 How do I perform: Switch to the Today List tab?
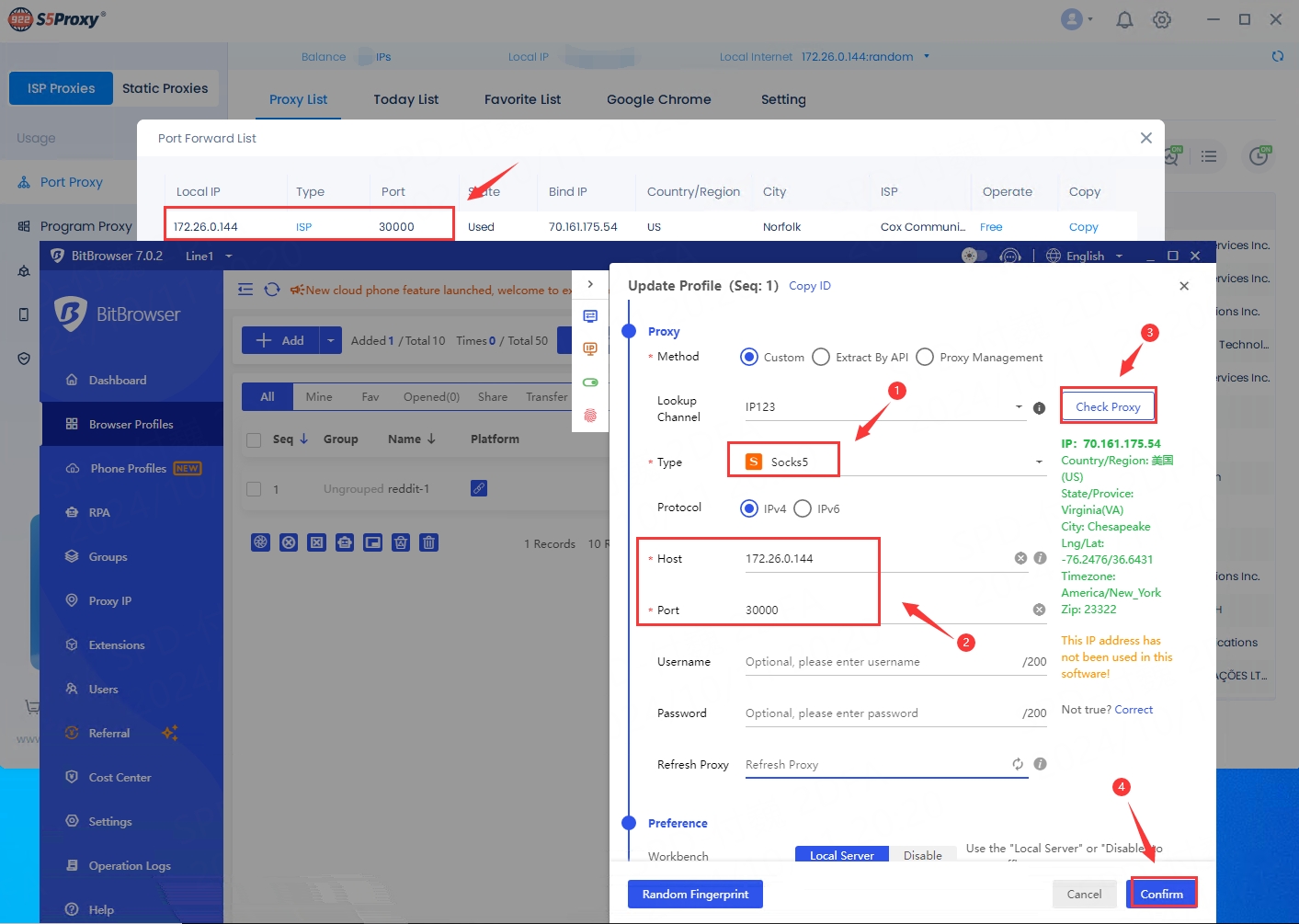pyautogui.click(x=405, y=99)
